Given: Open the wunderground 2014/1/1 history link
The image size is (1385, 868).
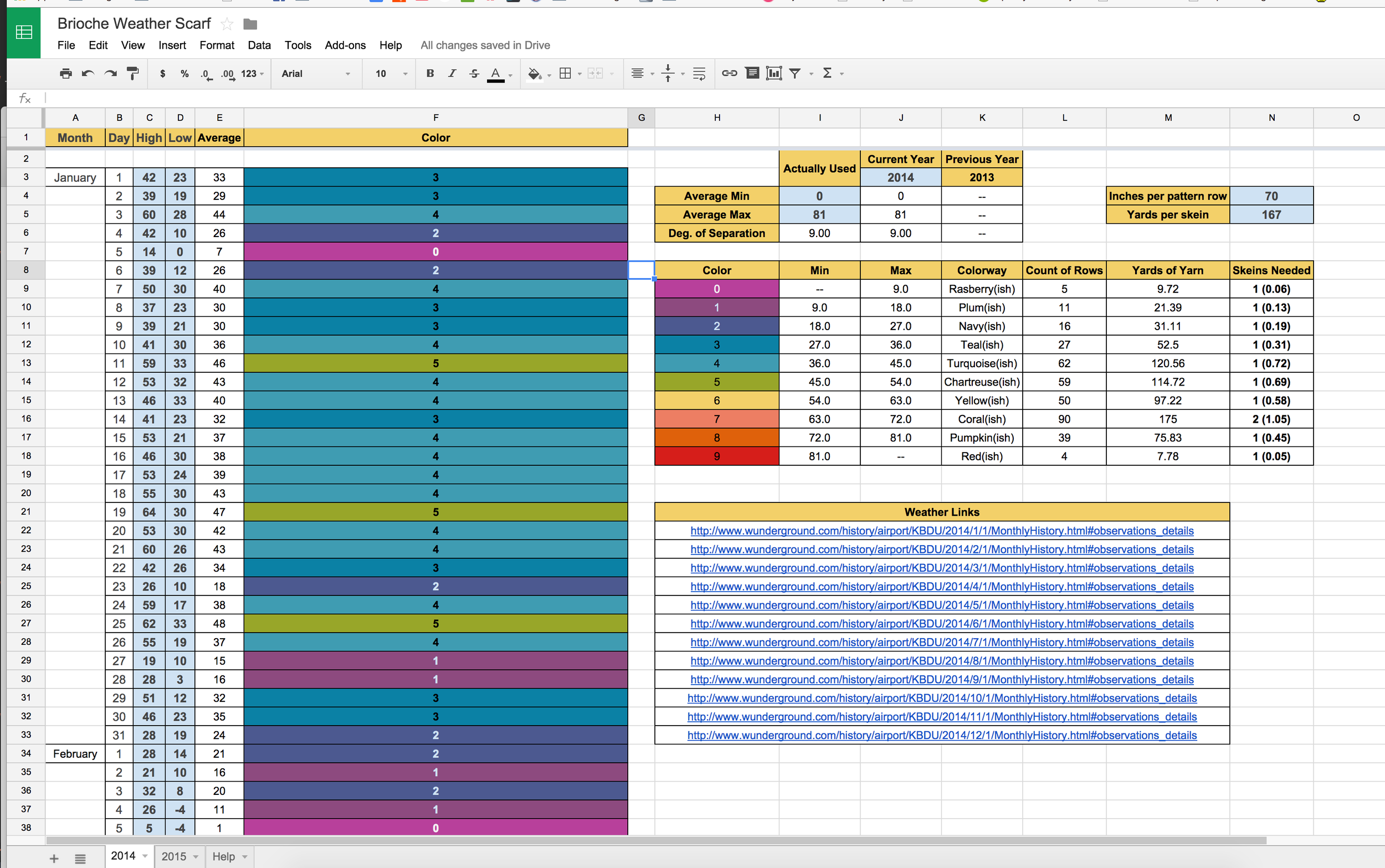Looking at the screenshot, I should pyautogui.click(x=941, y=531).
